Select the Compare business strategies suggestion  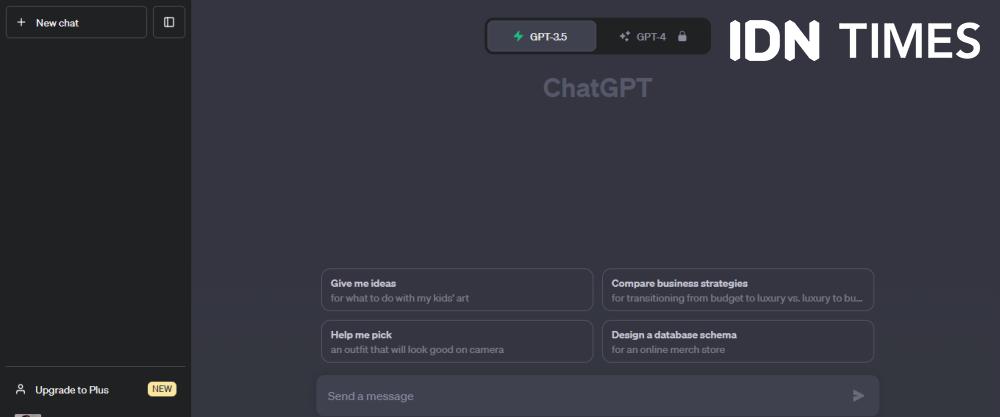point(738,289)
